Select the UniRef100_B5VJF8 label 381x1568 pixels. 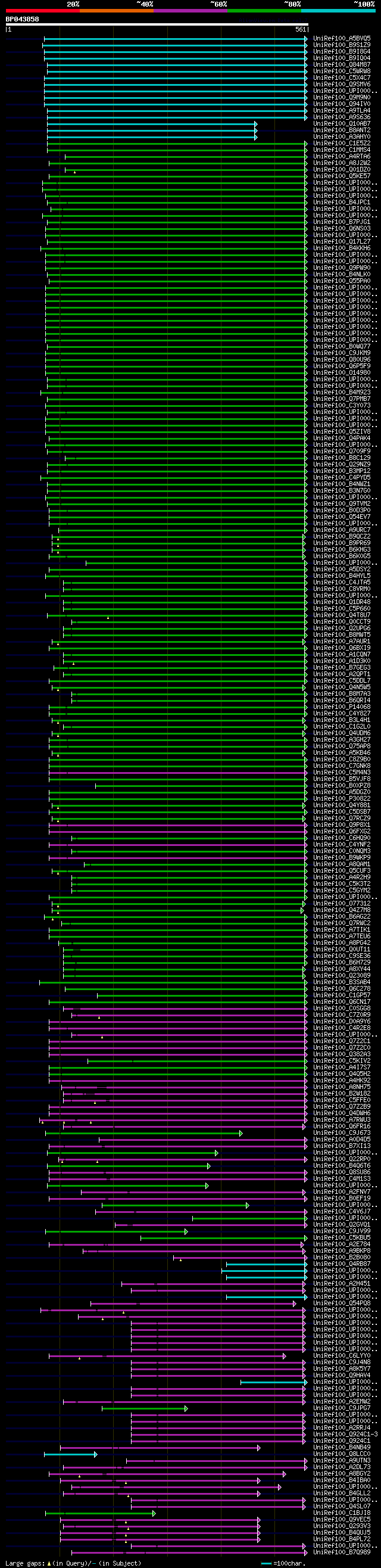tap(342, 779)
